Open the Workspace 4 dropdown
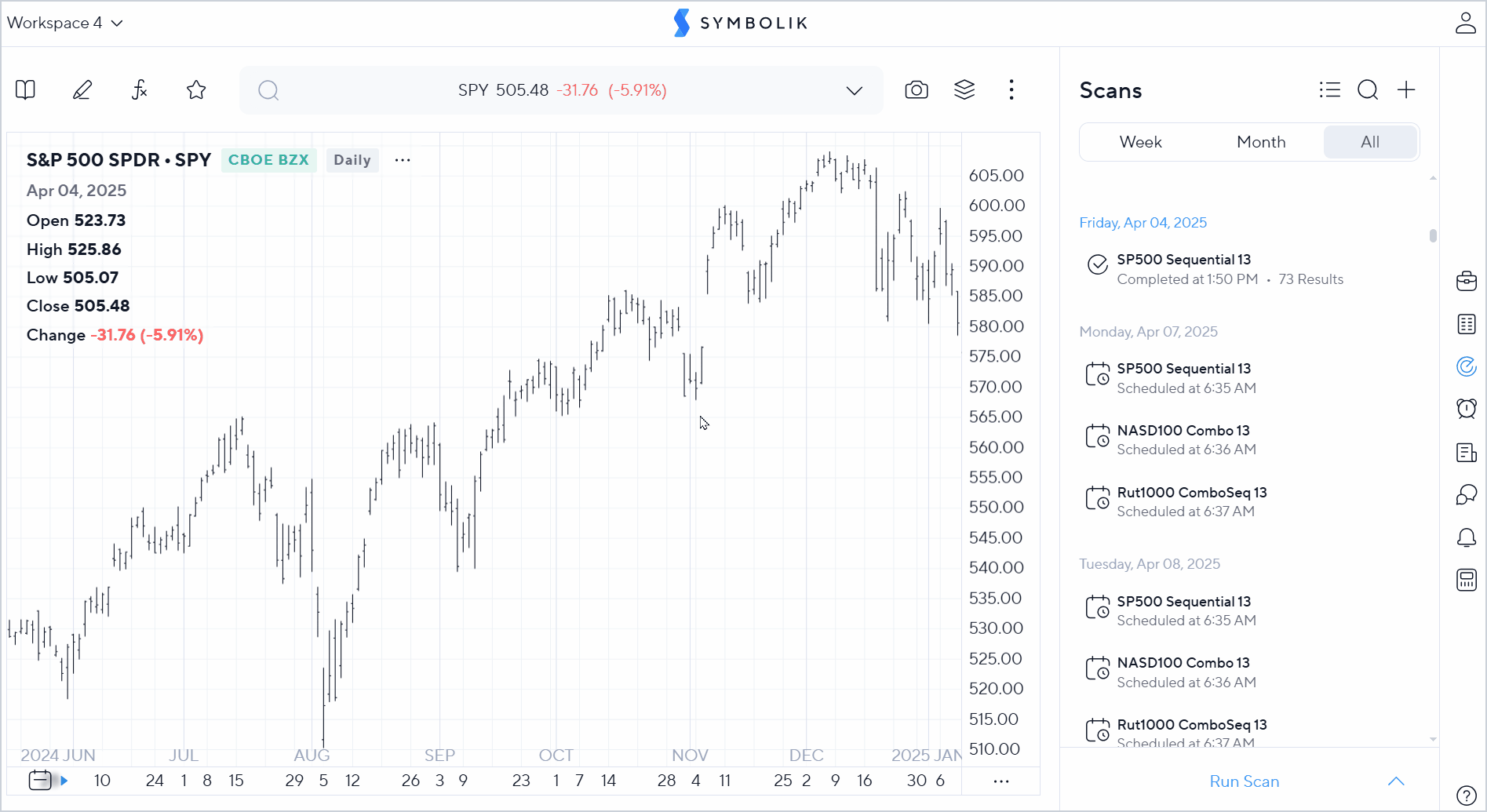Image resolution: width=1487 pixels, height=812 pixels. 65,23
